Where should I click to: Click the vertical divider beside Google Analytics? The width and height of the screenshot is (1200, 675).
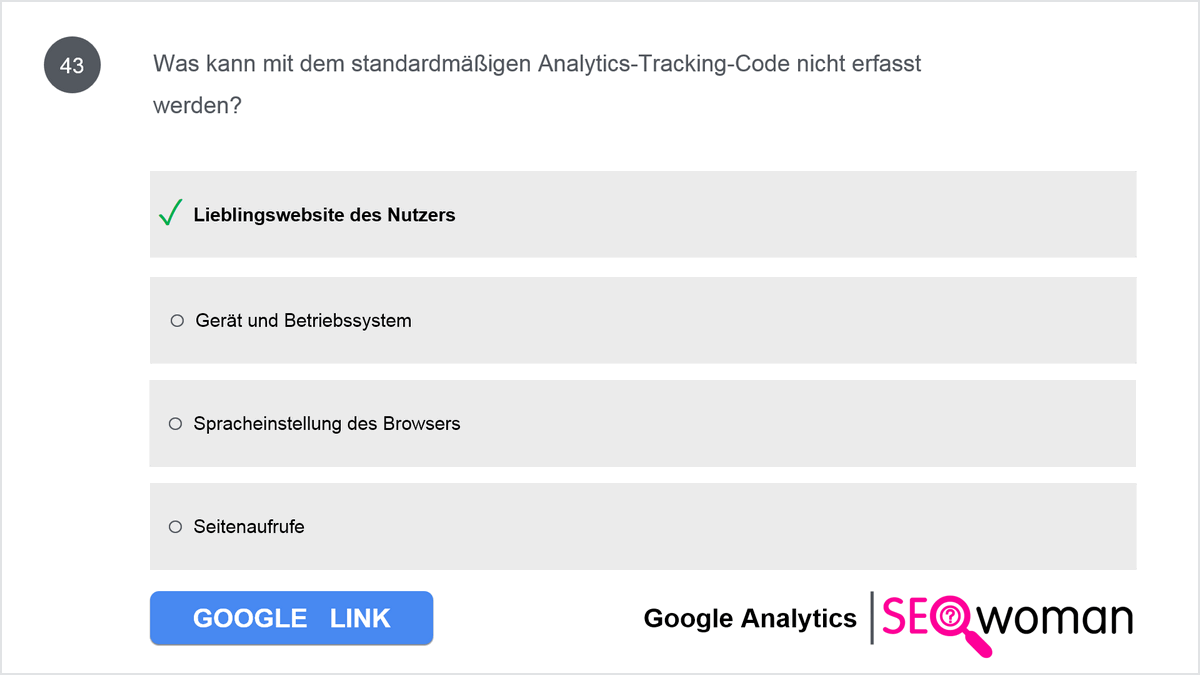click(872, 619)
